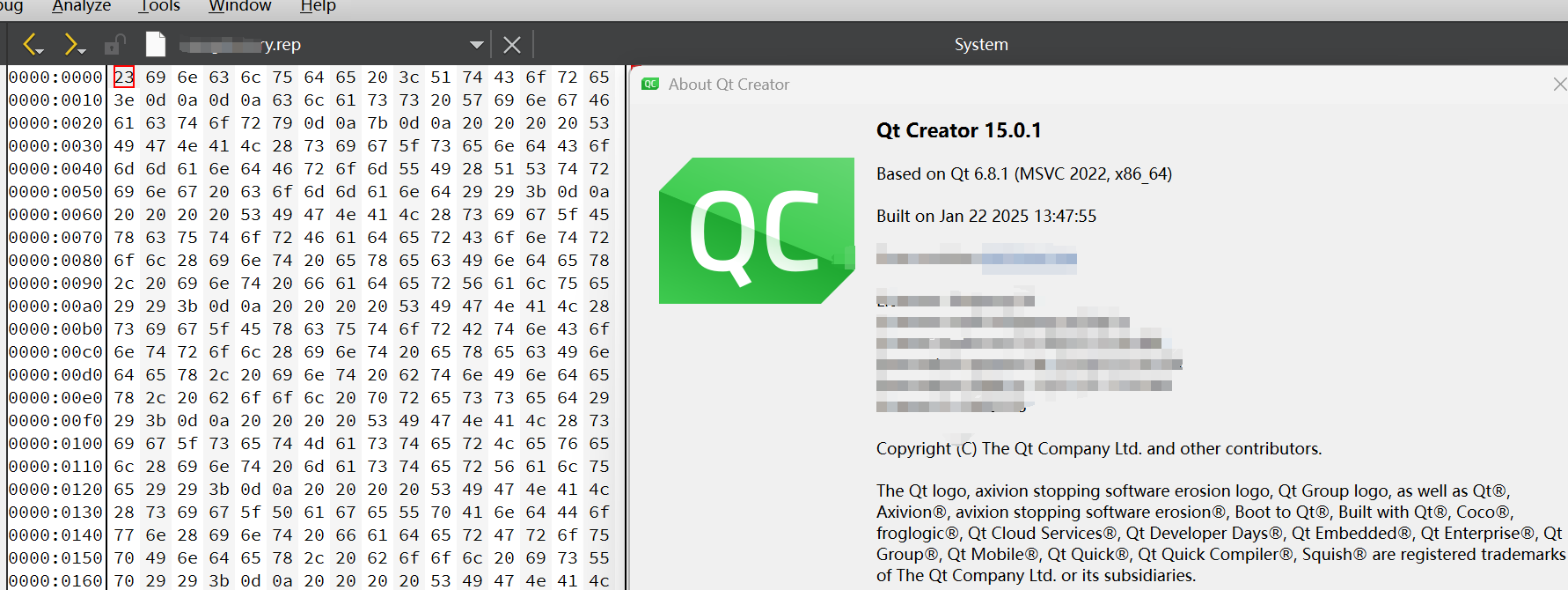Click the address 0000:00a0 in hex view
Image resolution: width=1568 pixels, height=590 pixels.
55,306
